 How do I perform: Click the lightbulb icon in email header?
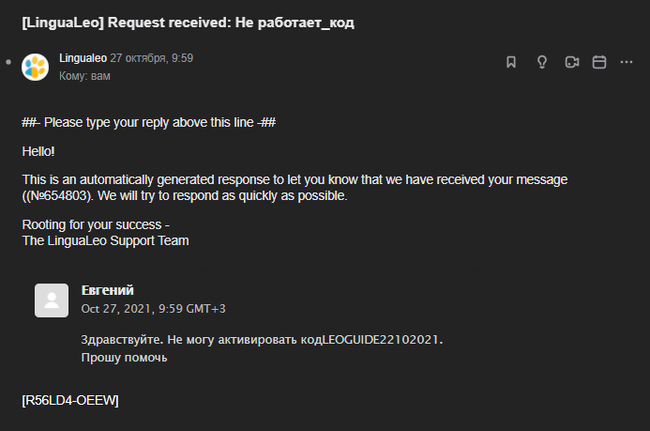[x=542, y=62]
